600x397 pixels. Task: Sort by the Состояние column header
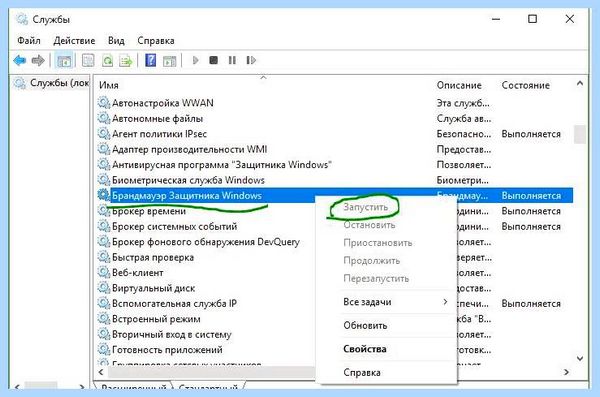click(525, 85)
